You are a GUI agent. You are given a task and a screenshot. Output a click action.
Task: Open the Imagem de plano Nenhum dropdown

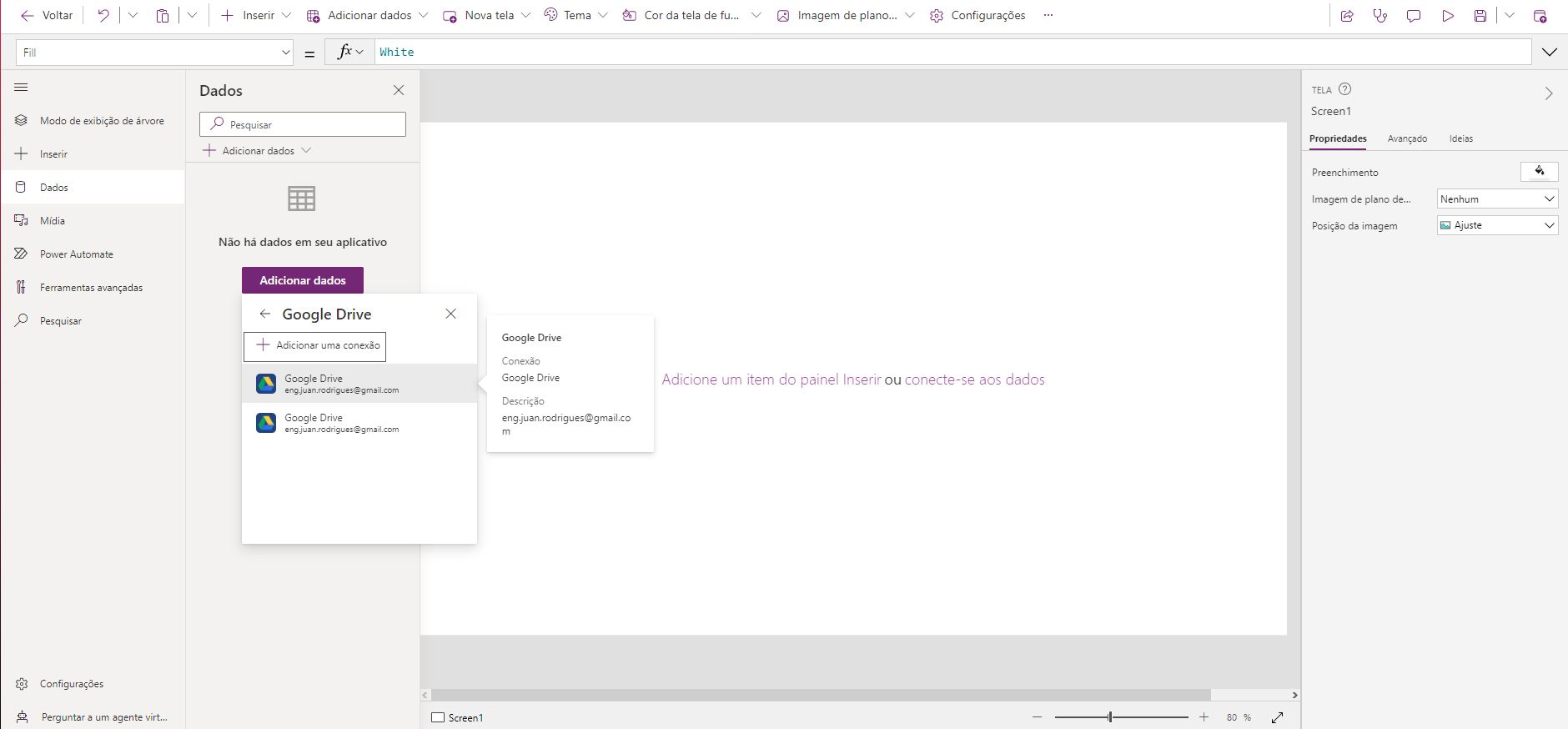coord(1497,199)
